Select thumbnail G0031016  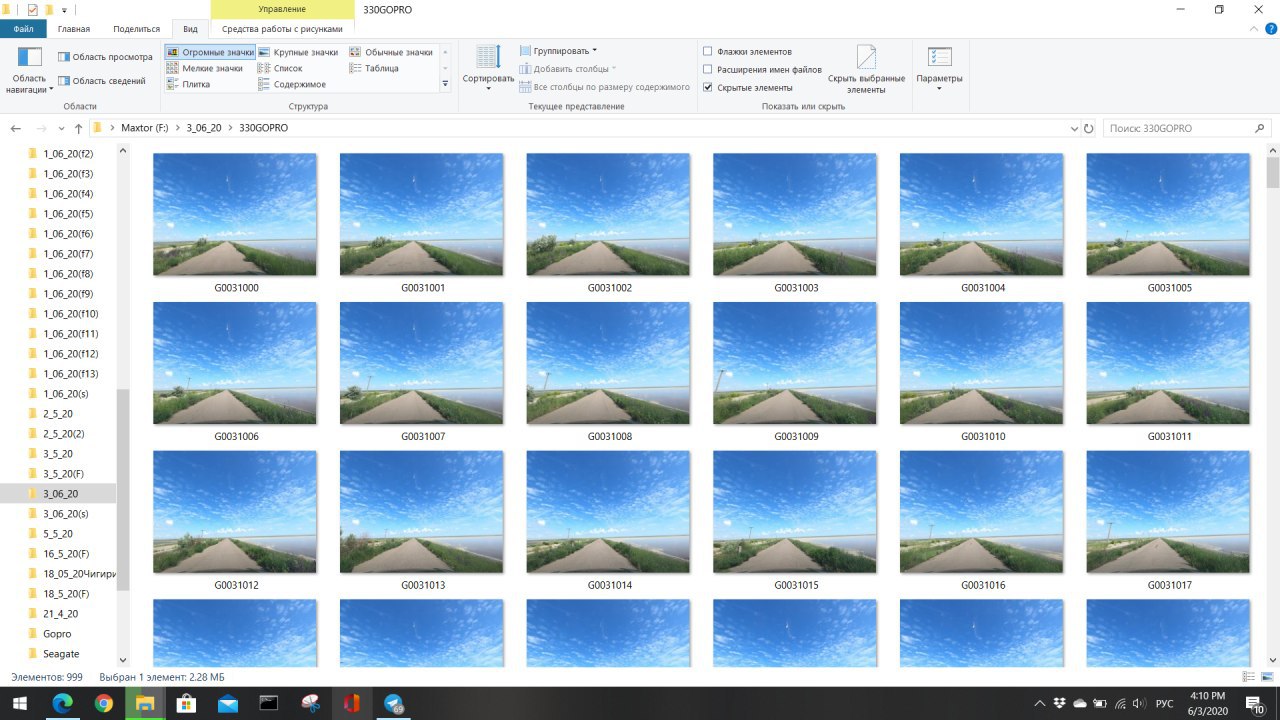tap(982, 520)
